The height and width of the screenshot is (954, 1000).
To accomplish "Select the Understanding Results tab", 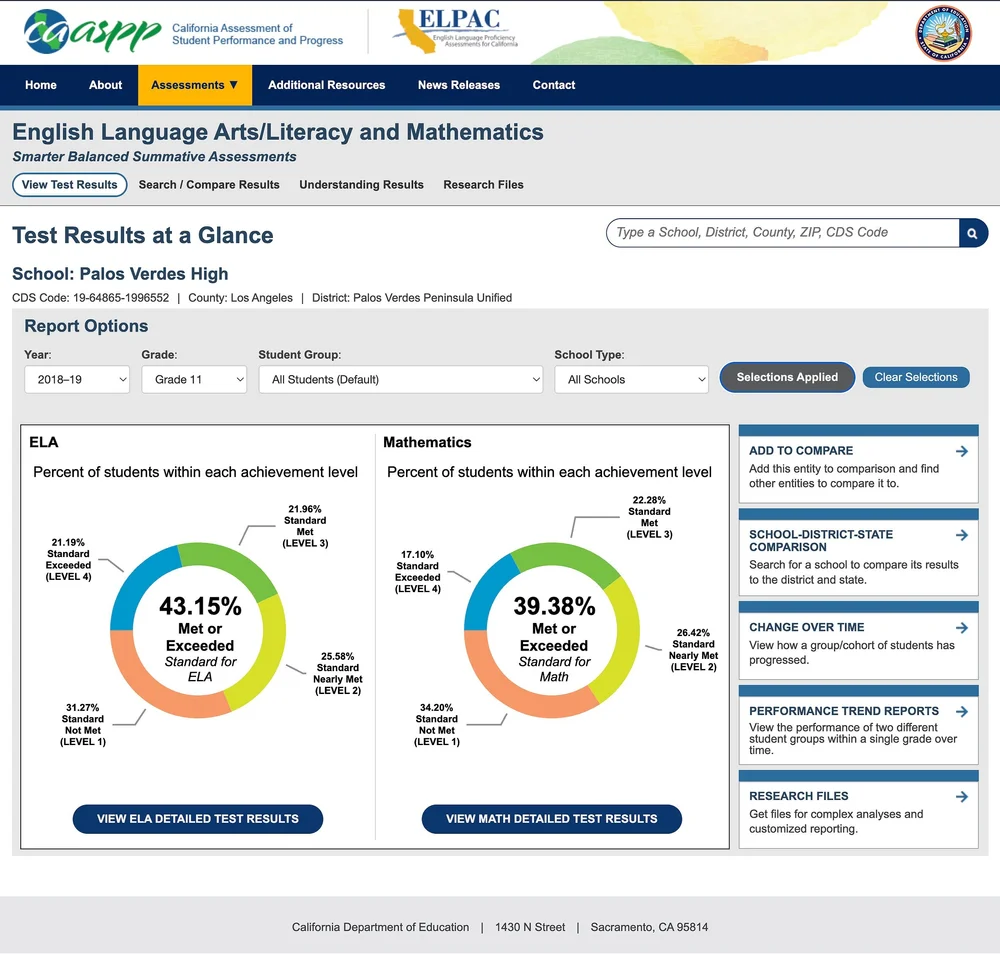I will point(362,185).
